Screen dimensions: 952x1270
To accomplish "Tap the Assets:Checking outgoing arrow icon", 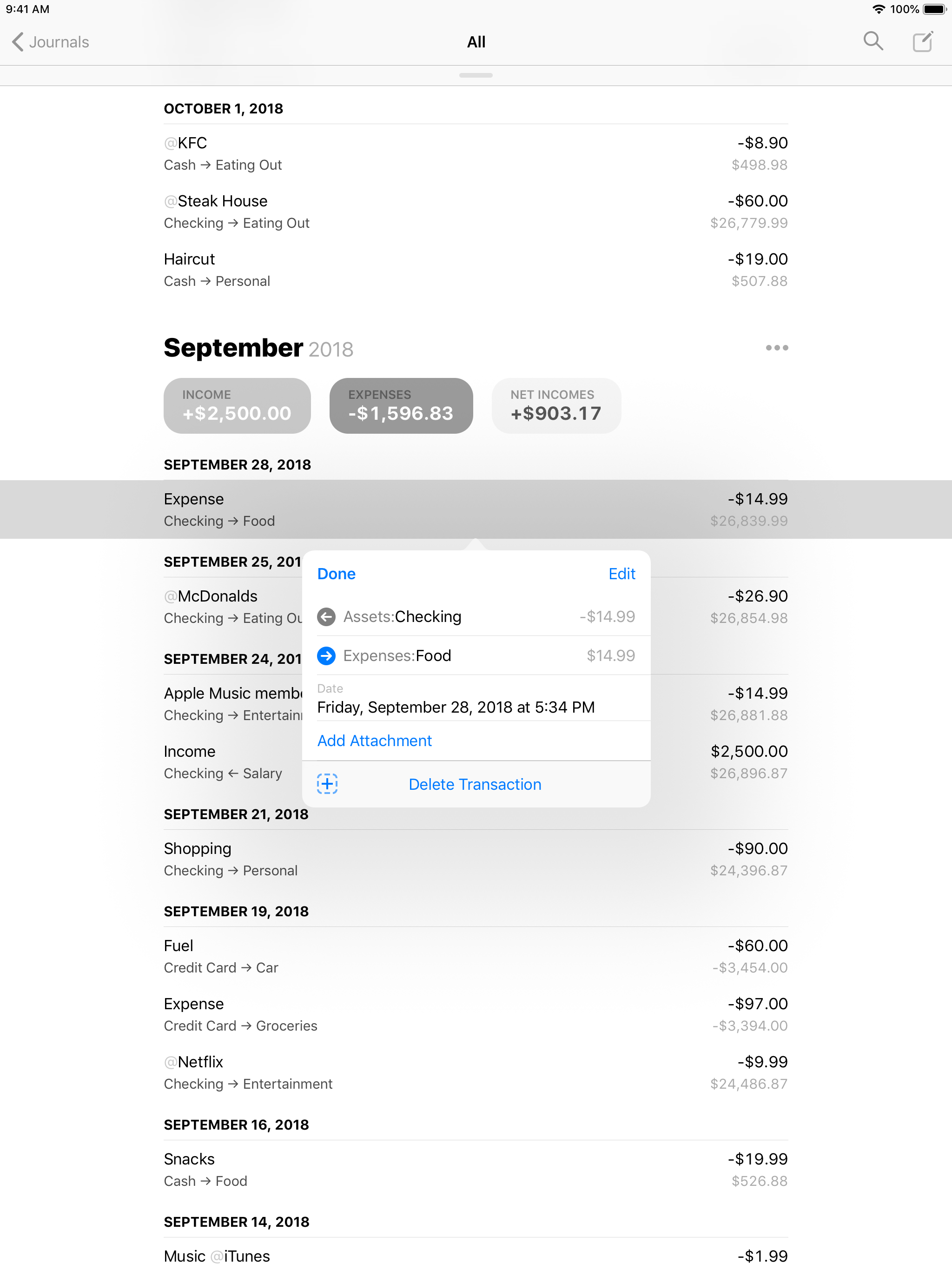I will click(x=327, y=616).
